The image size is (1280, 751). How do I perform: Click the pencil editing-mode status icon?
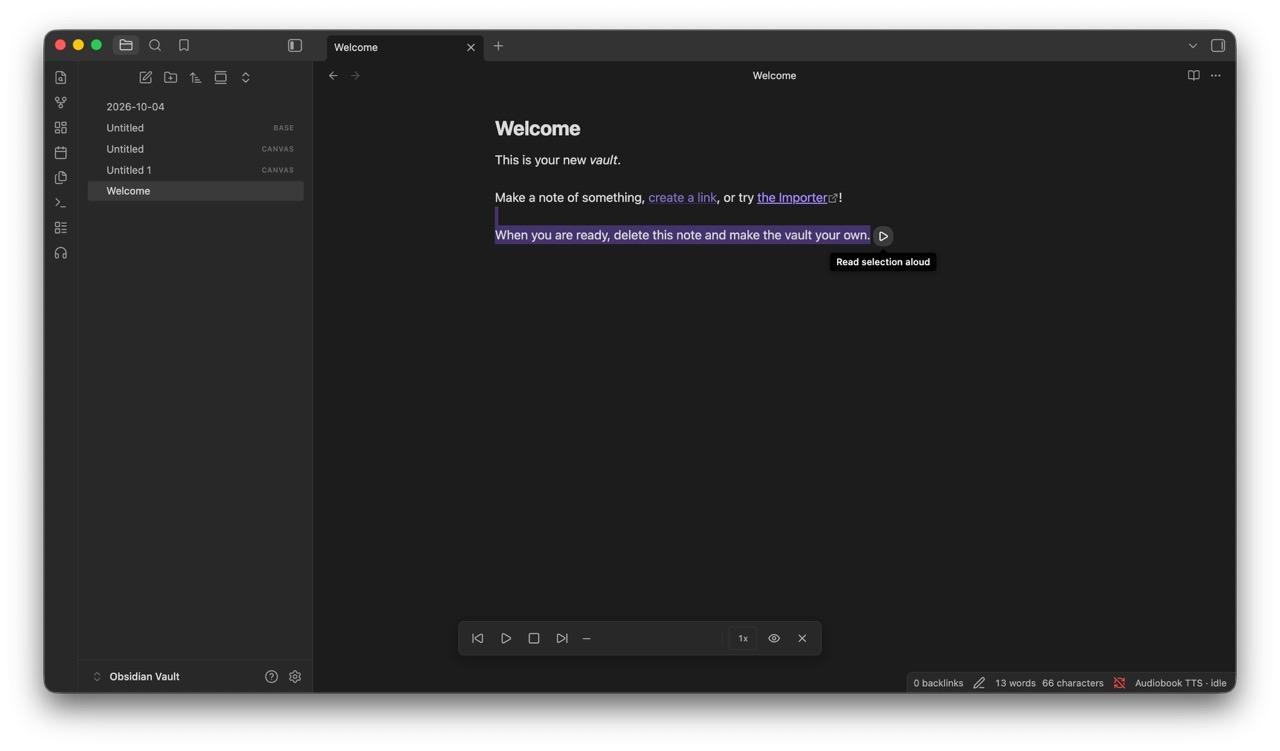[979, 683]
